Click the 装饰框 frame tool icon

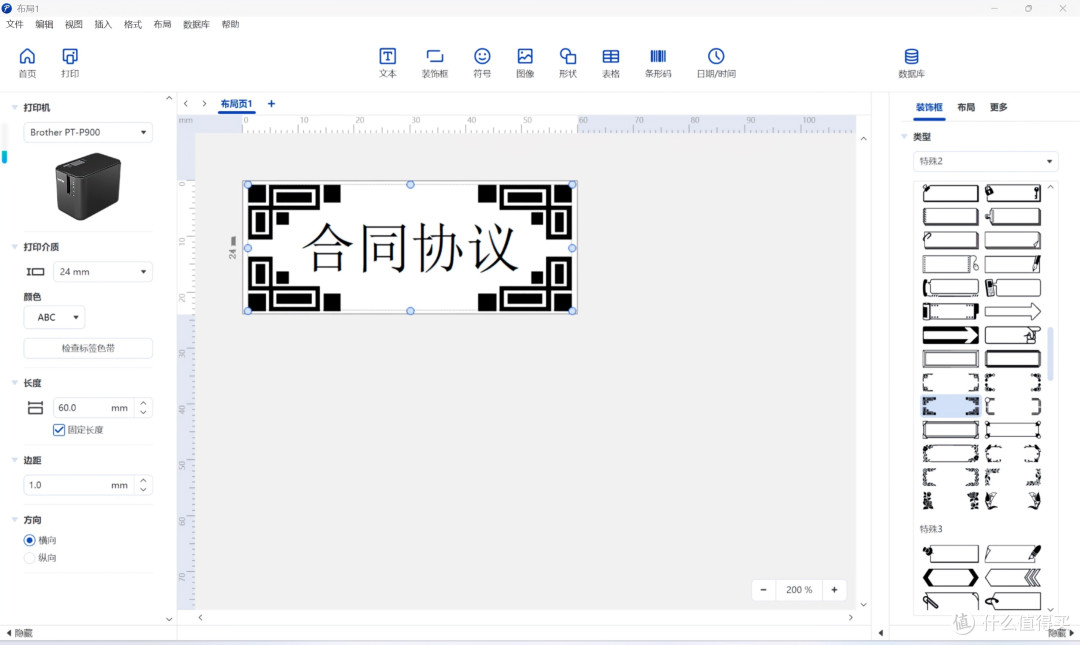point(434,62)
